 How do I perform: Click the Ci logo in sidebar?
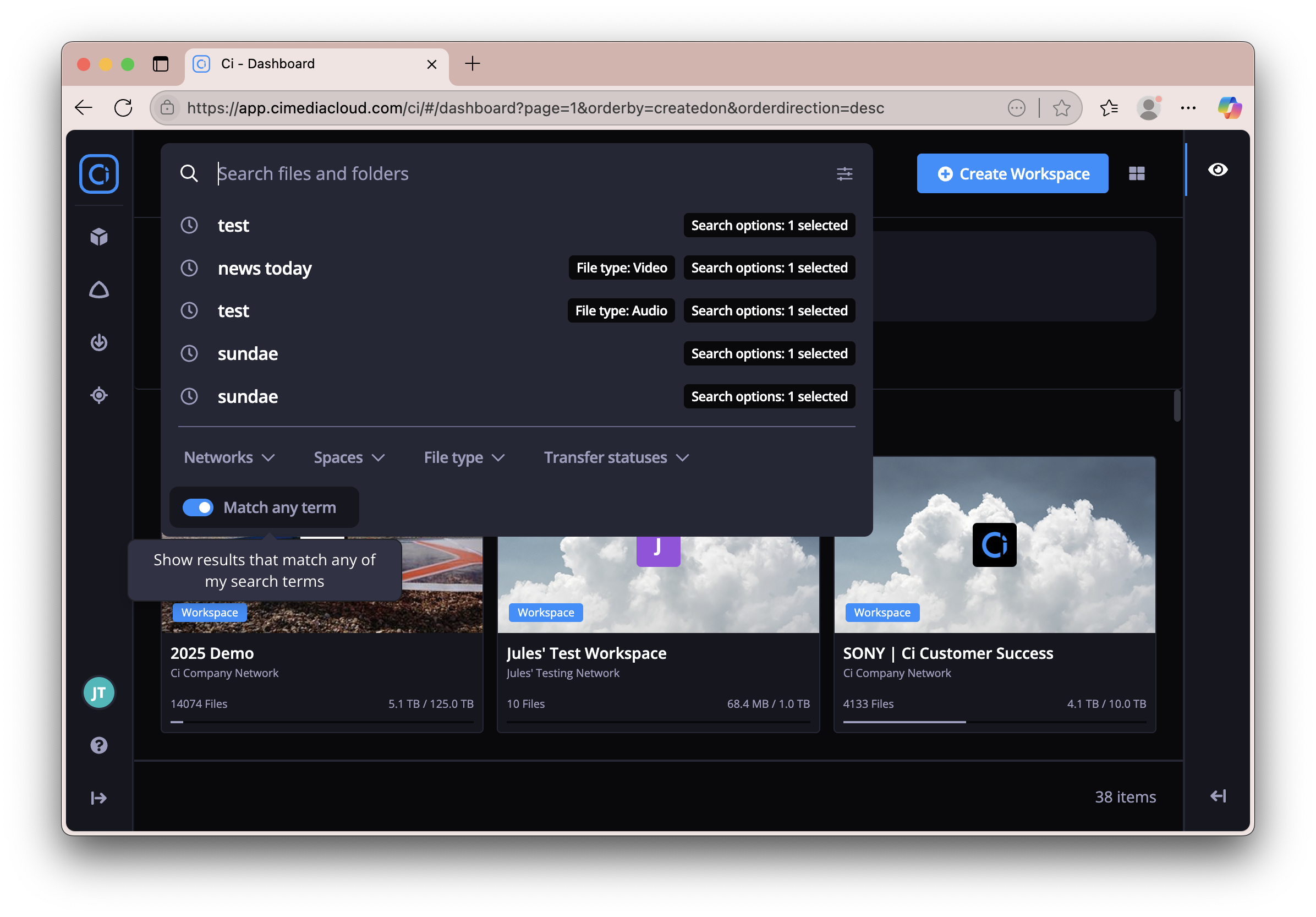coord(98,173)
